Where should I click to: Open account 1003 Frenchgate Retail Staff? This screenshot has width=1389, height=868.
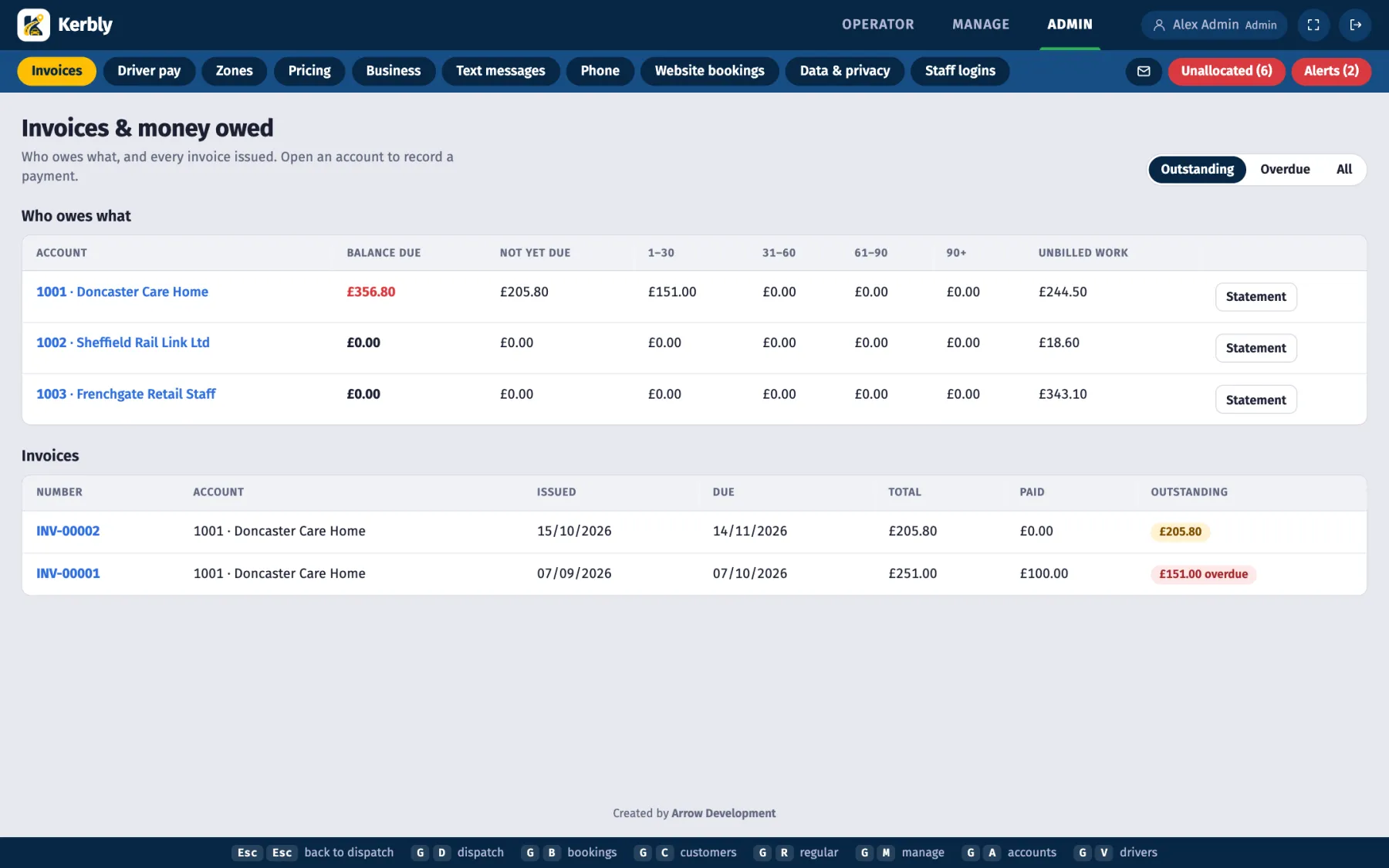126,394
